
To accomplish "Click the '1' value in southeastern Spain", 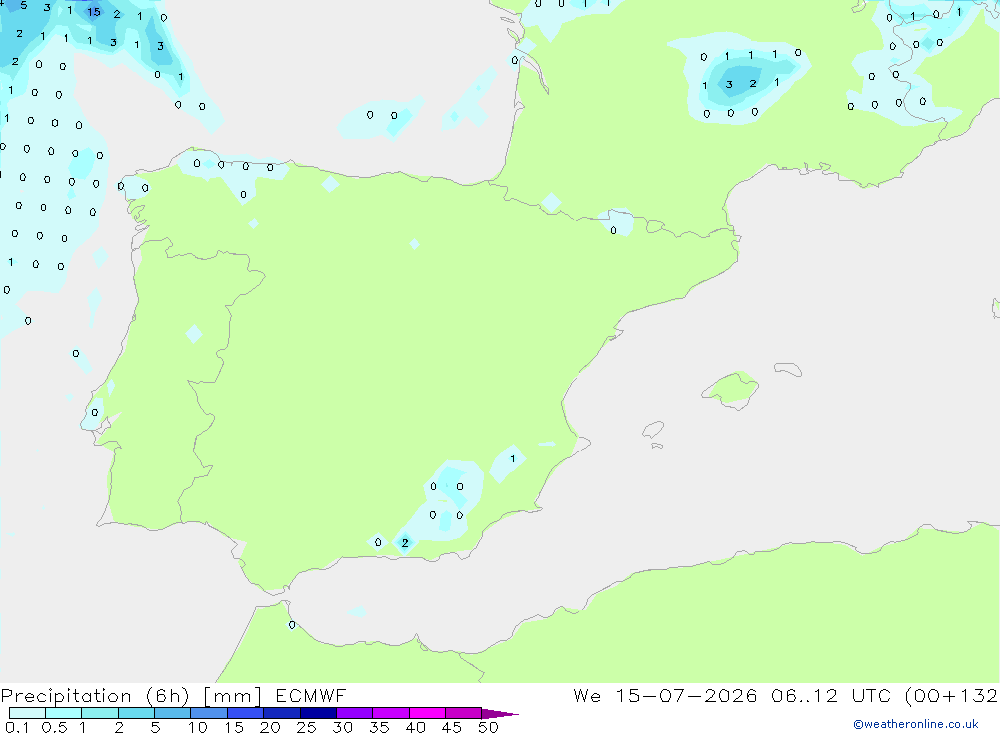I will [513, 458].
